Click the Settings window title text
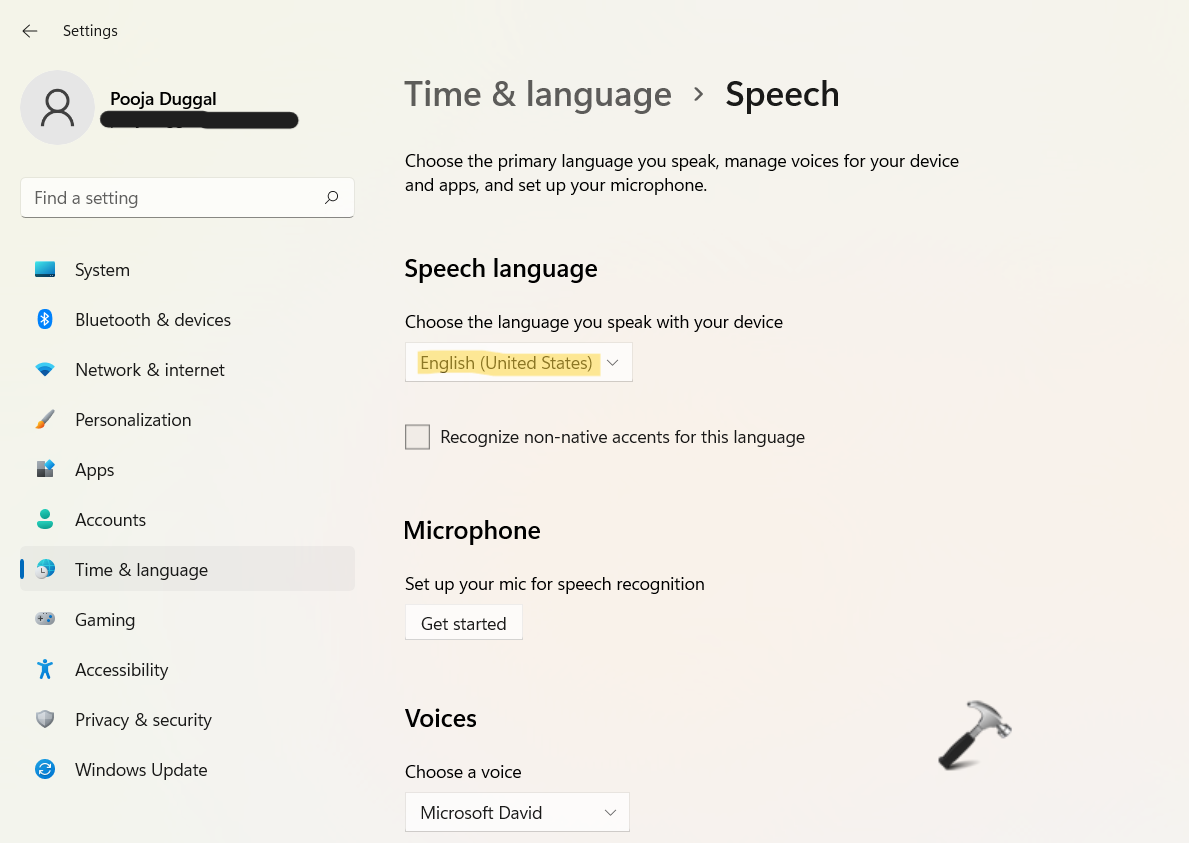Viewport: 1189px width, 843px height. pos(90,31)
